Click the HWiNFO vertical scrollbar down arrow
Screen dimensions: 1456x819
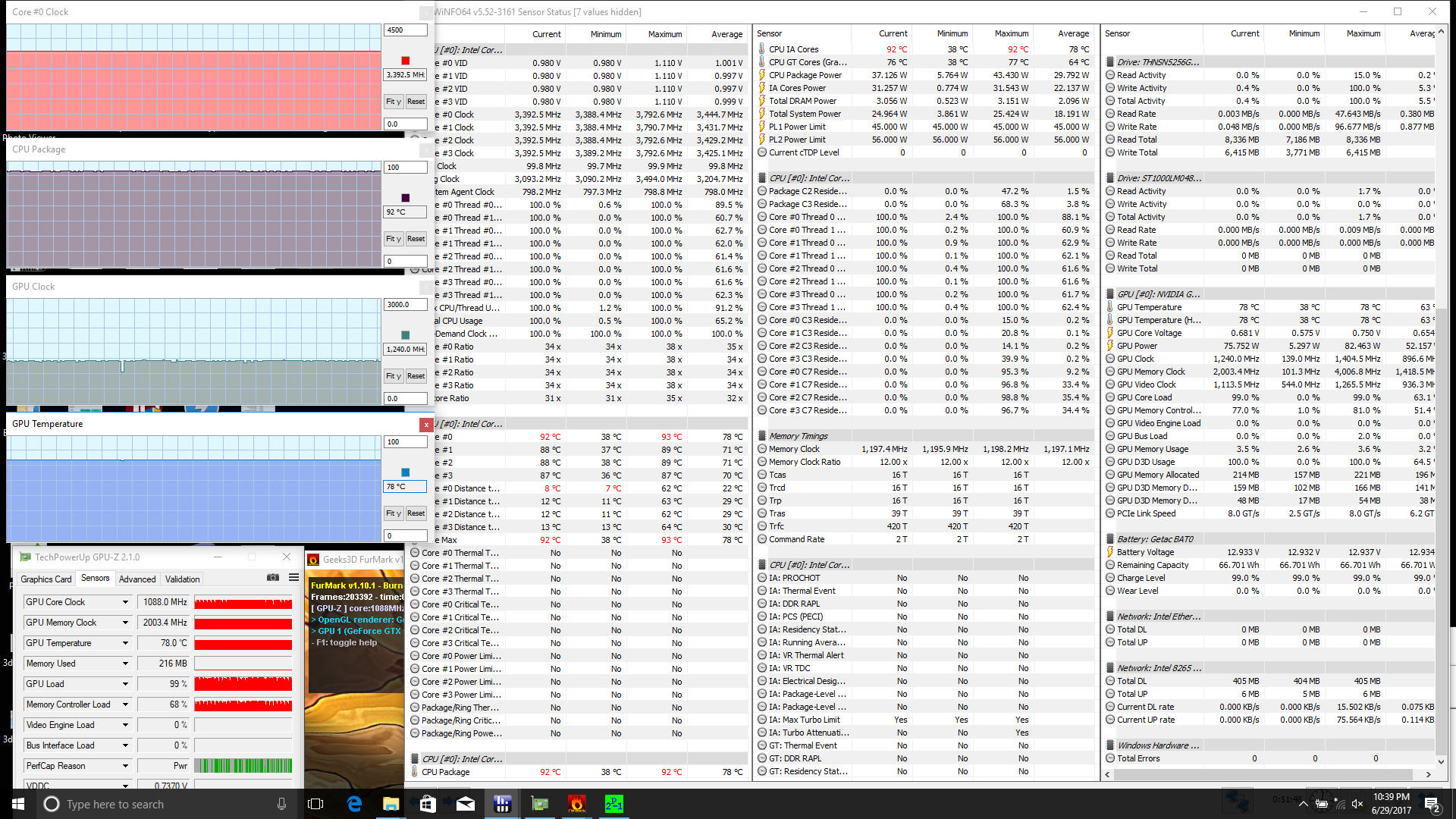pyautogui.click(x=1441, y=761)
